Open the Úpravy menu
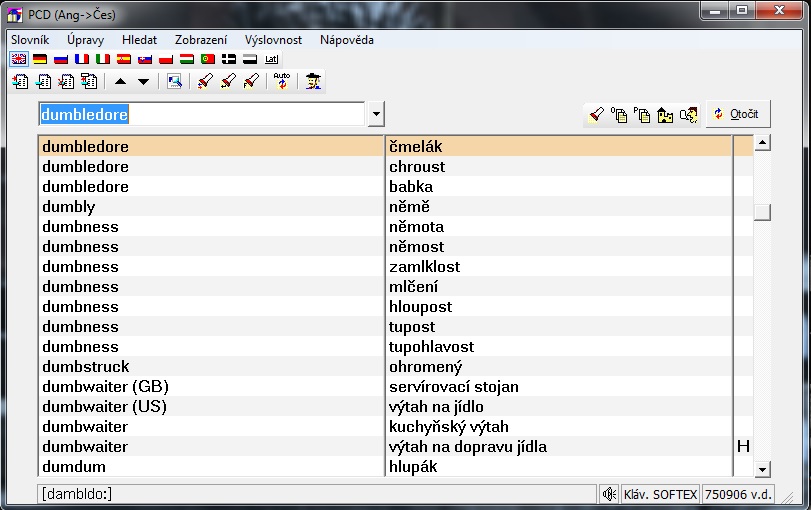The image size is (811, 510). pyautogui.click(x=85, y=40)
